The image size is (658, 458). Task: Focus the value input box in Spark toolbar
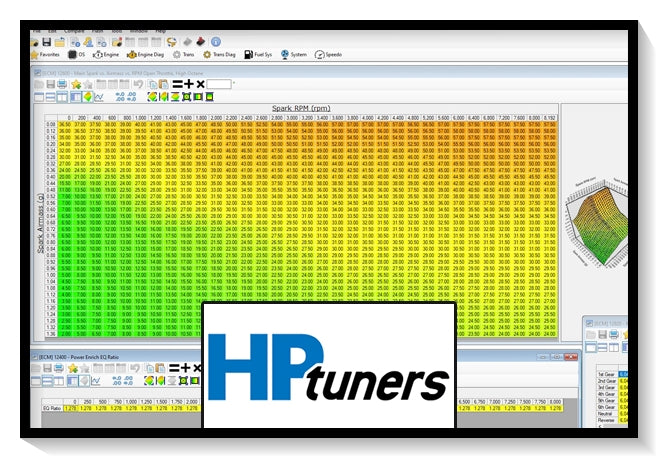(219, 84)
